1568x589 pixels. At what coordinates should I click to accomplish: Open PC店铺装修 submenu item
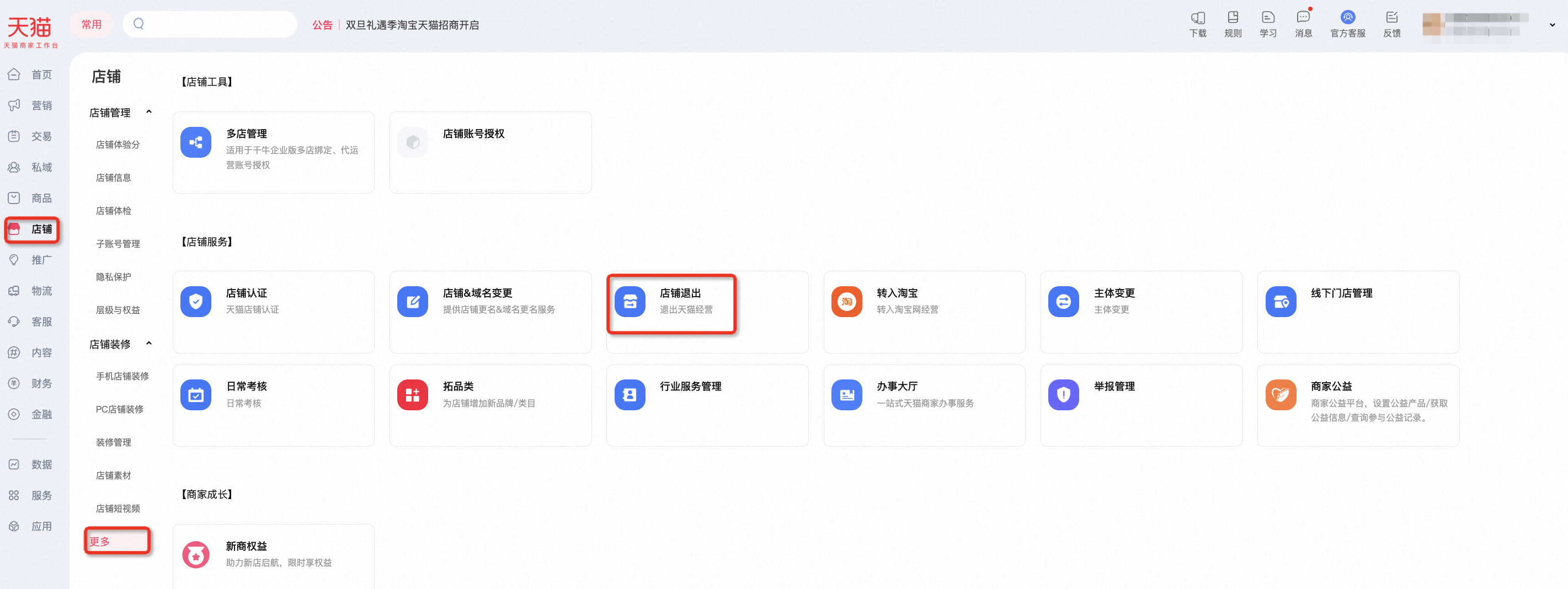click(119, 409)
